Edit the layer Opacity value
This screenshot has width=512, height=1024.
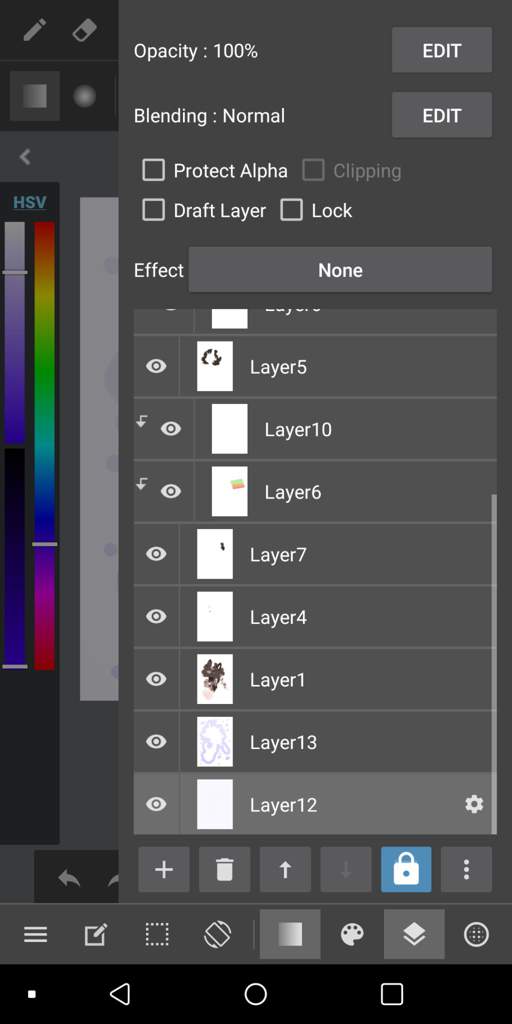pyautogui.click(x=441, y=50)
